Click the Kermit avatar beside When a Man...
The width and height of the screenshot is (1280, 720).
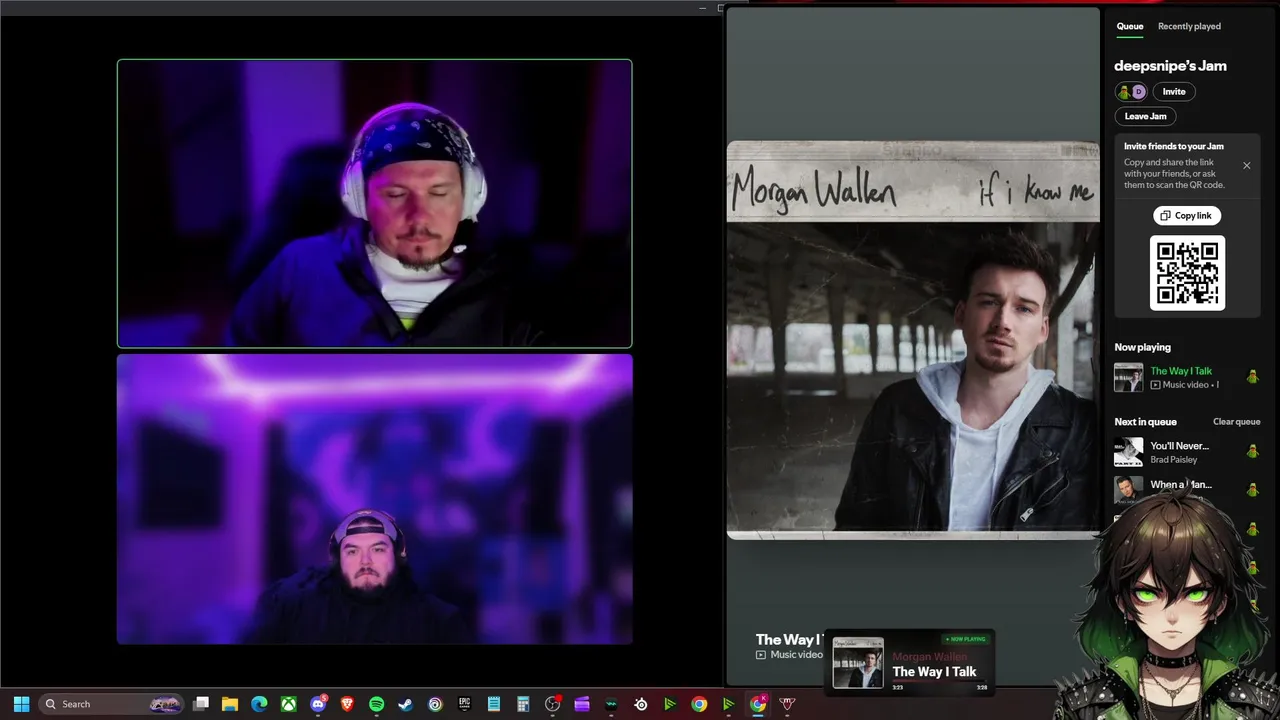point(1252,490)
